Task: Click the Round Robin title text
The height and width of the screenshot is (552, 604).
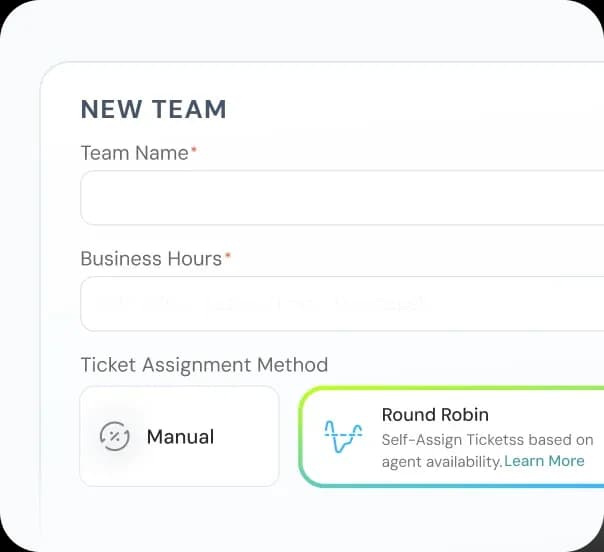Action: click(x=435, y=414)
